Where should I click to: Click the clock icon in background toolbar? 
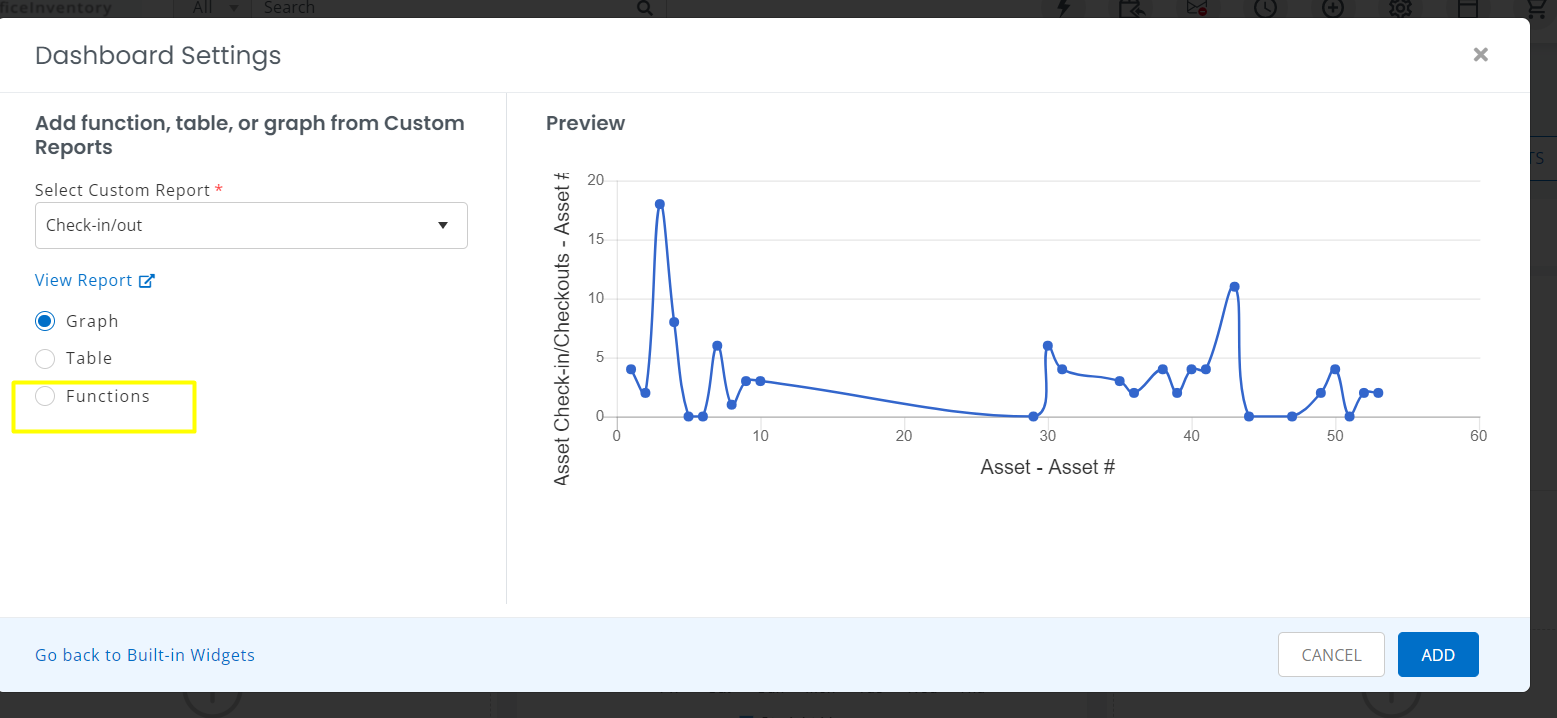1265,8
